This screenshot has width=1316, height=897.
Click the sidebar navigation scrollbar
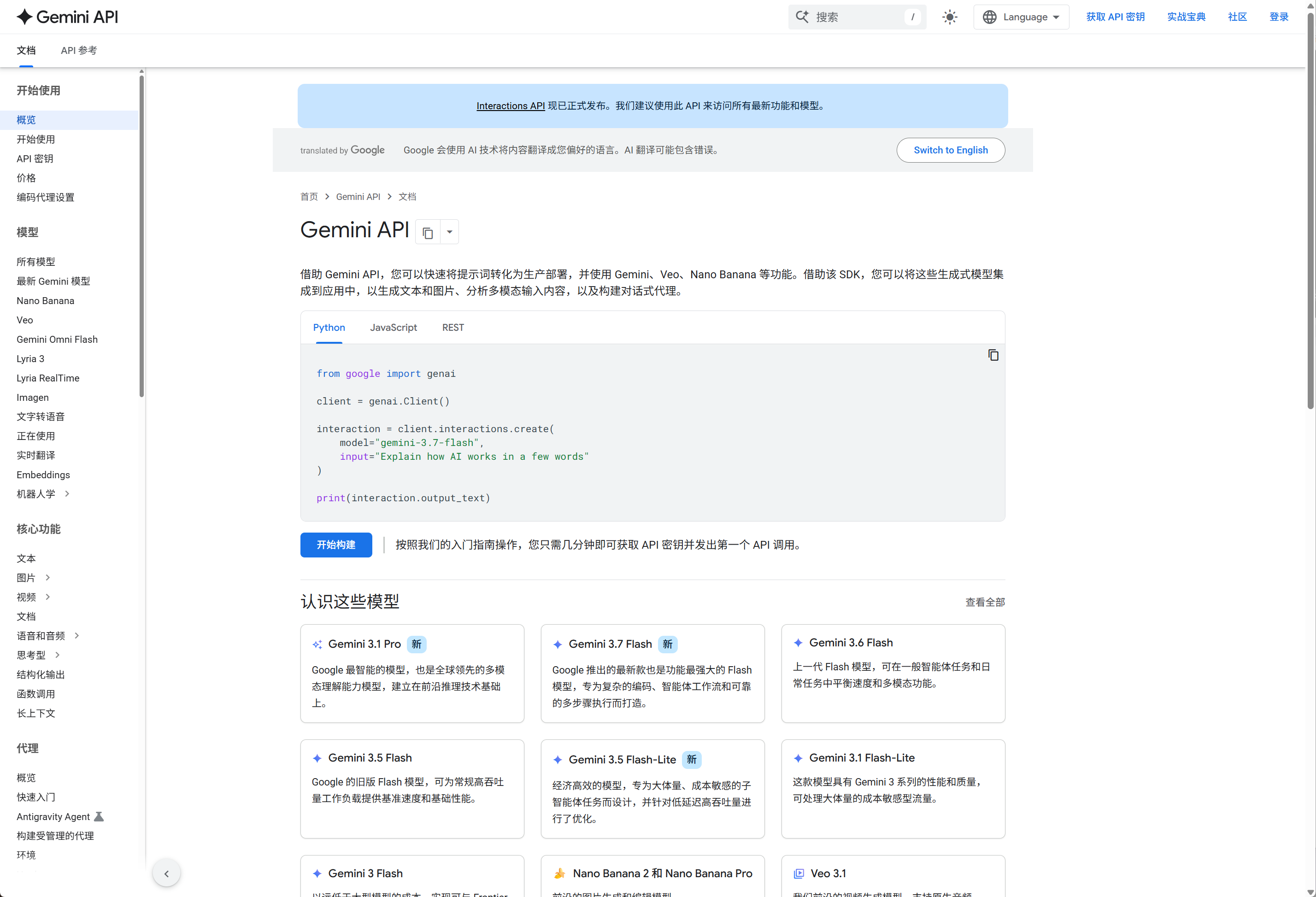point(141,236)
